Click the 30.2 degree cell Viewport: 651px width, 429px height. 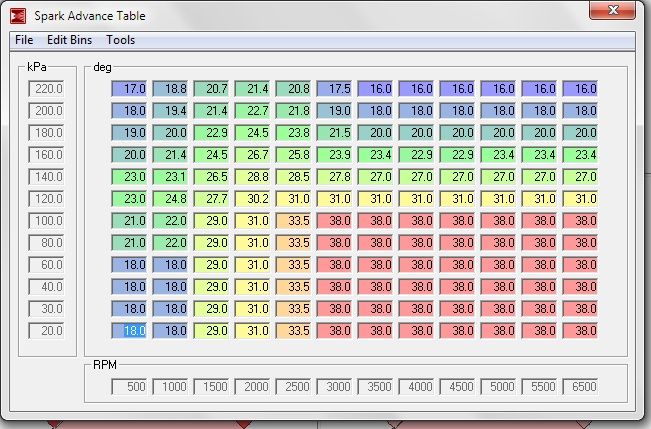point(252,198)
